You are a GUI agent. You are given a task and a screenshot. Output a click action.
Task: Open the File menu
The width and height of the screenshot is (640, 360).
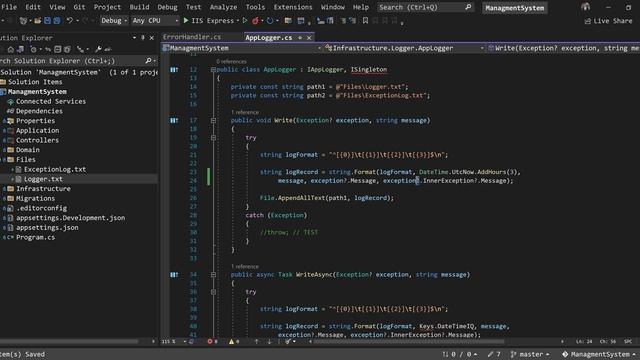tap(9, 7)
